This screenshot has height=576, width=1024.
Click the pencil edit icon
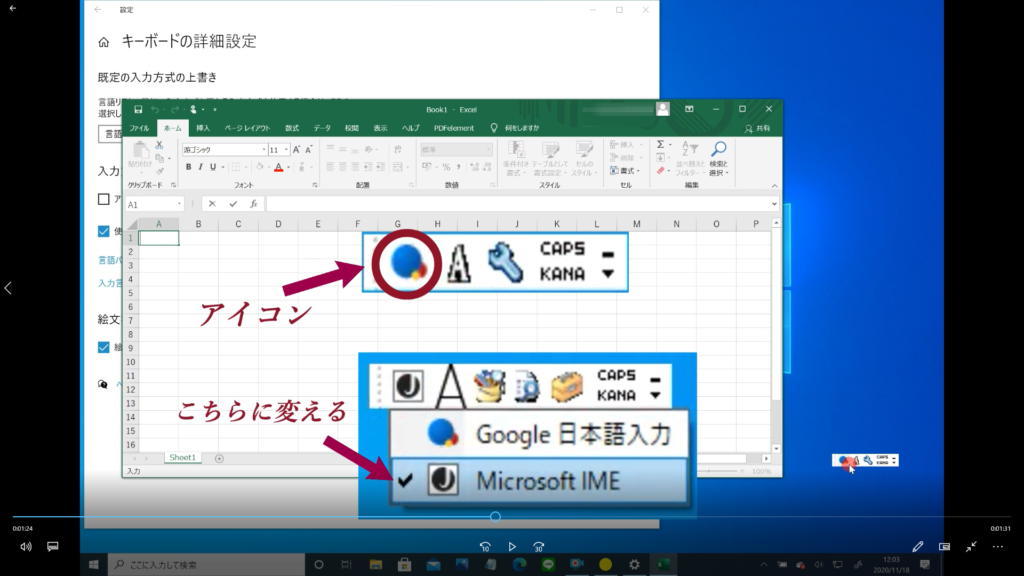(x=918, y=547)
